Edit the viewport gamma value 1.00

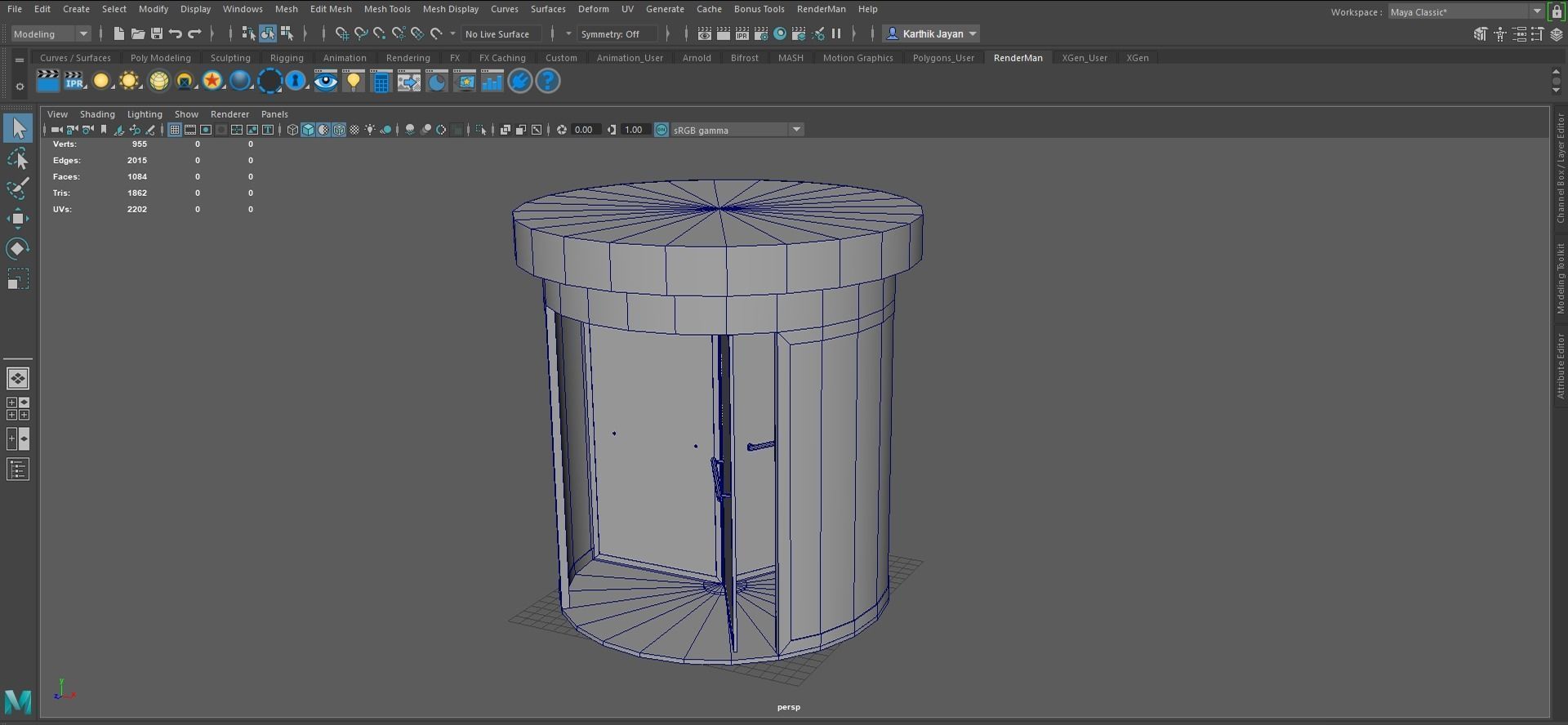[635, 130]
